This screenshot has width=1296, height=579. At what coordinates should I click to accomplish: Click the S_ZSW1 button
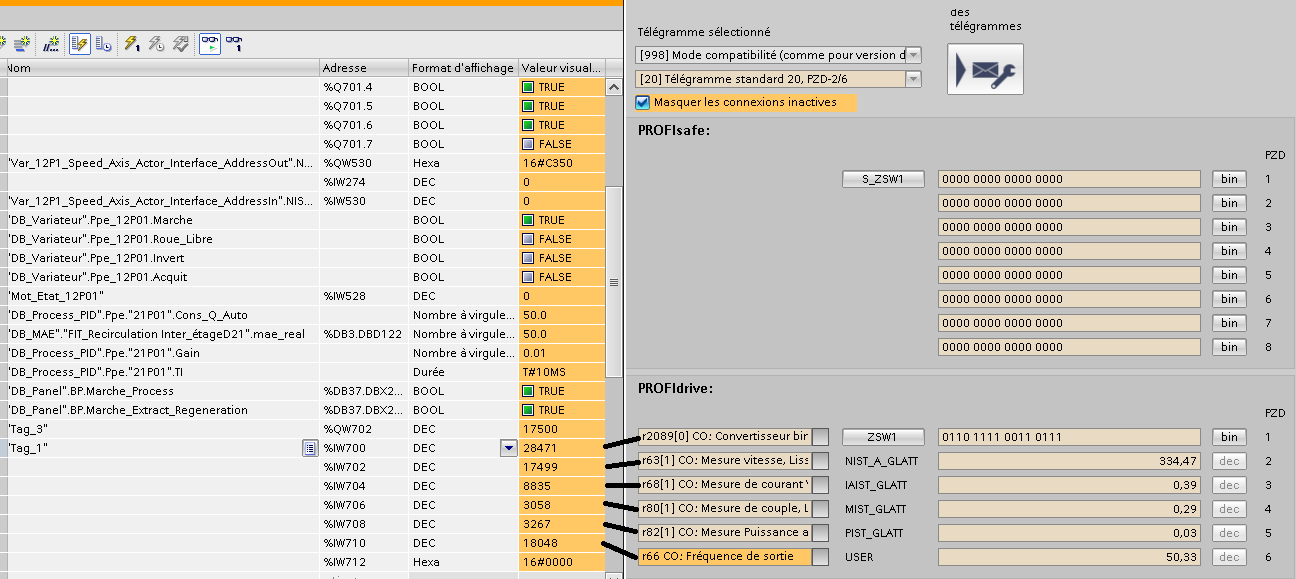pyautogui.click(x=883, y=179)
